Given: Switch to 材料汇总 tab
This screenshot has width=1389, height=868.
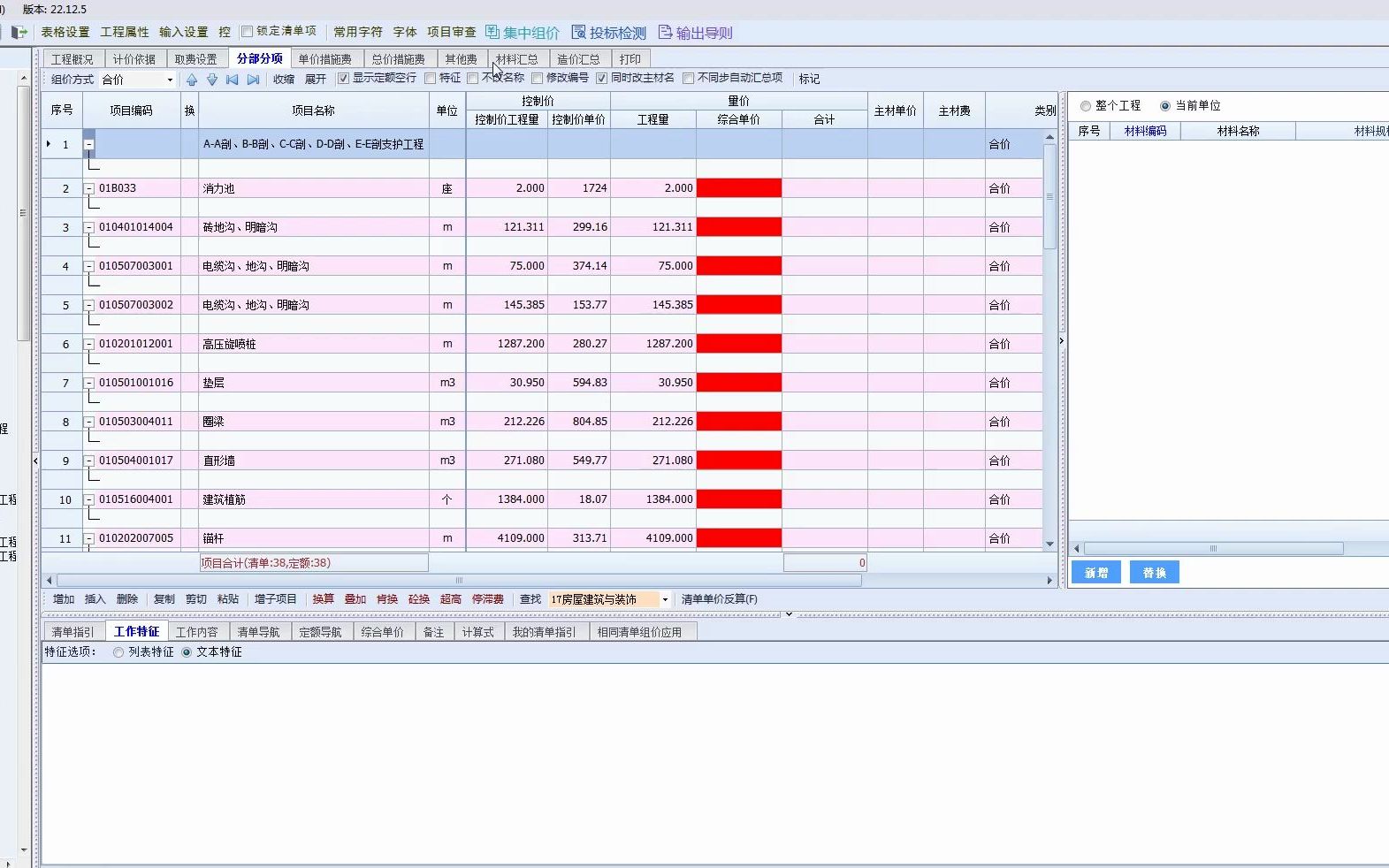Looking at the screenshot, I should coord(517,59).
